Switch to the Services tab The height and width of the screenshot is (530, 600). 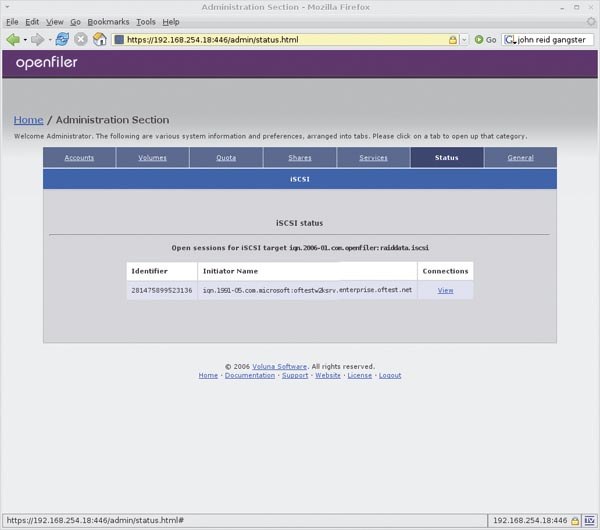pos(373,158)
